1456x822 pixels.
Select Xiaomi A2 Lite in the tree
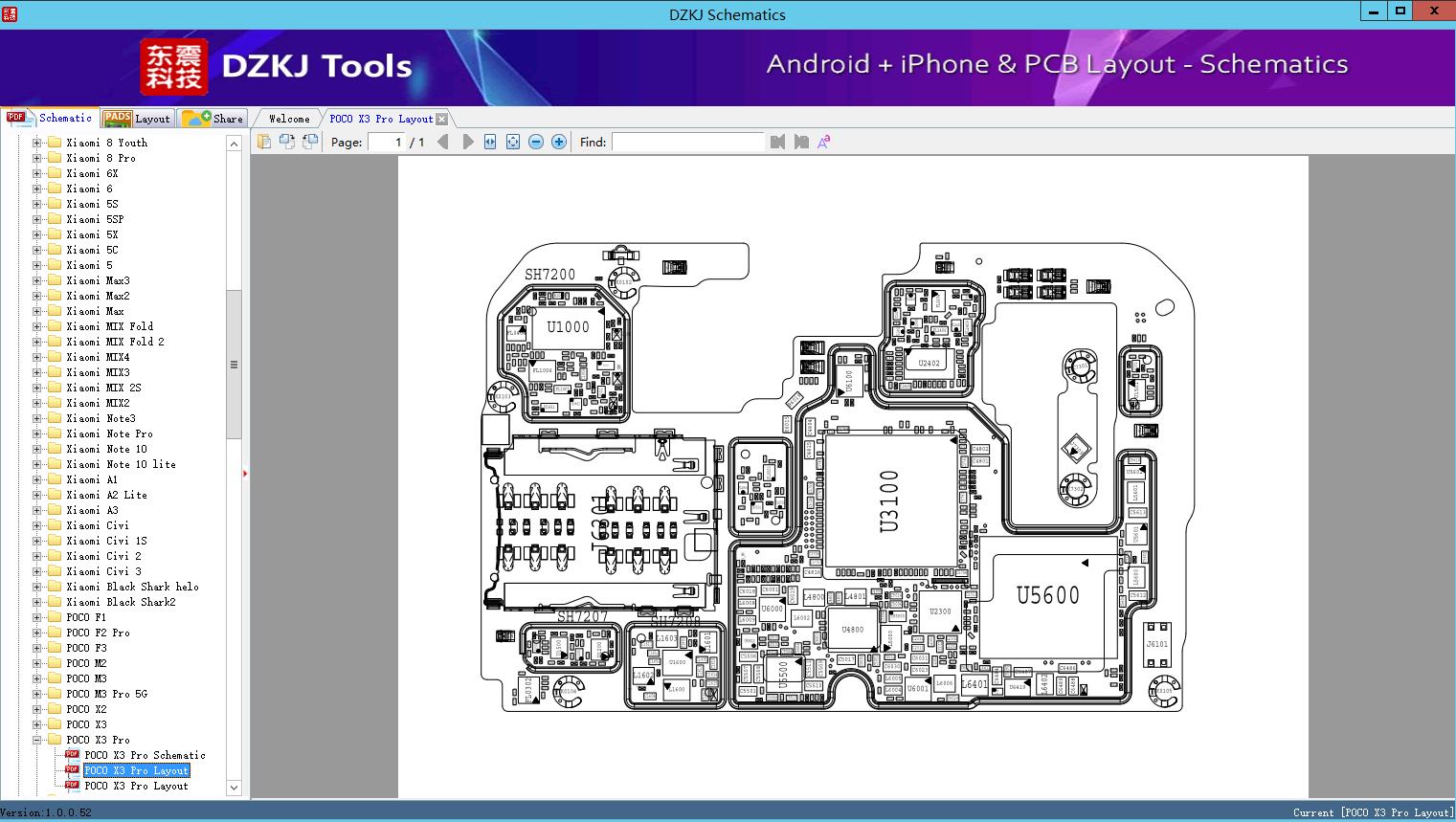106,495
